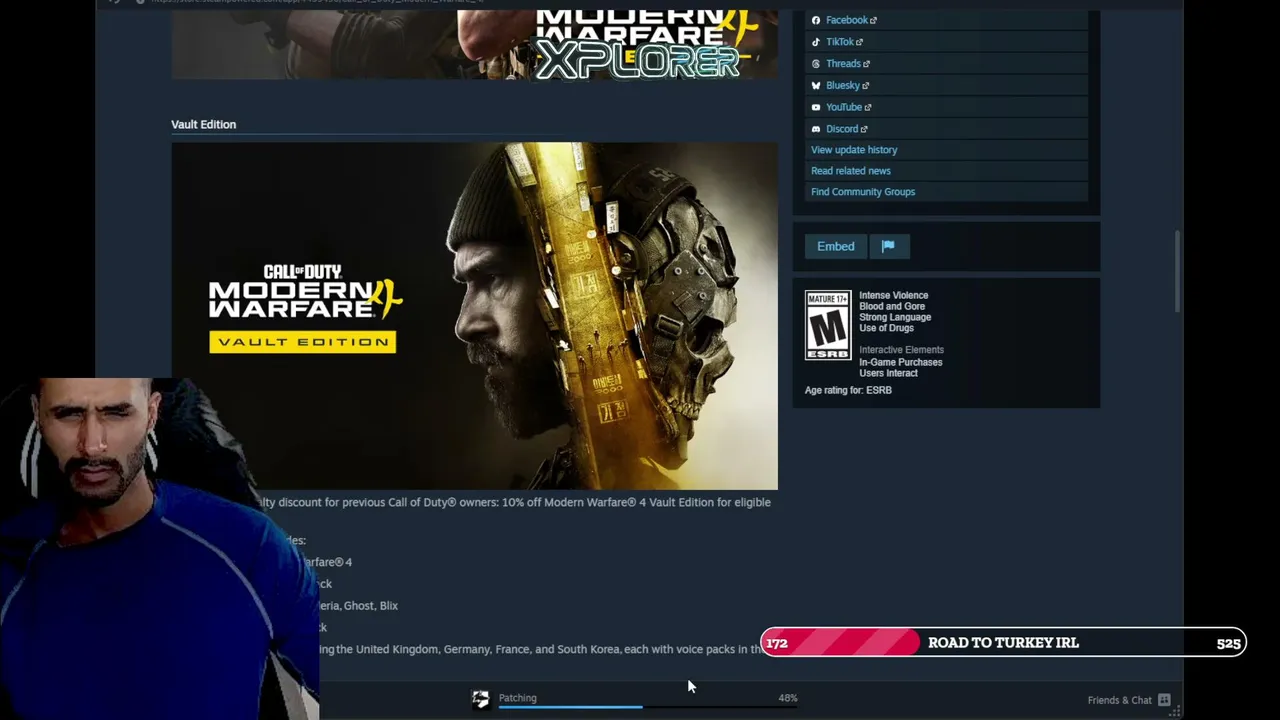This screenshot has height=720, width=1280.
Task: Open the Discord link
Action: coord(846,129)
